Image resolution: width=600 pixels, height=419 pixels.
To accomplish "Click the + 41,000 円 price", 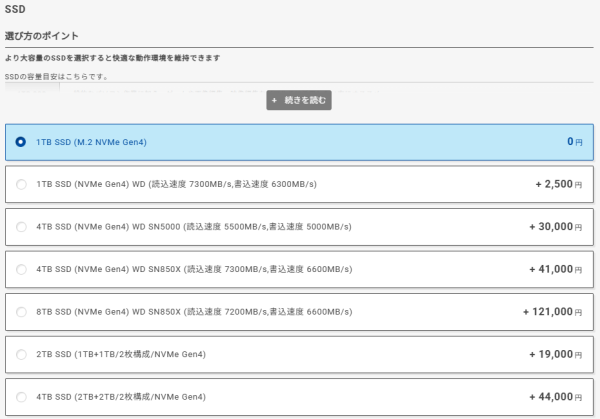I will click(556, 269).
